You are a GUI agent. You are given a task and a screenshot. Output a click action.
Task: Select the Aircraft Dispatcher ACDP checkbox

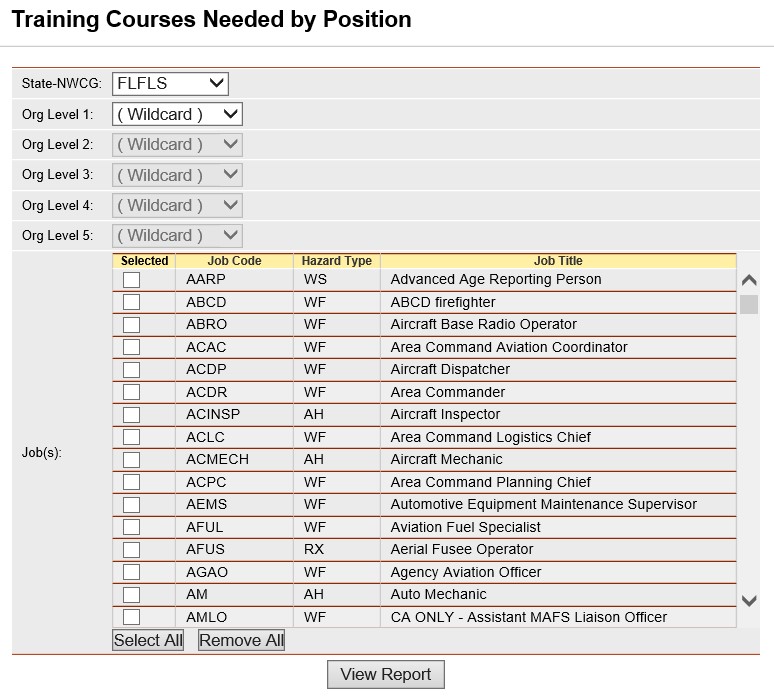(x=131, y=370)
